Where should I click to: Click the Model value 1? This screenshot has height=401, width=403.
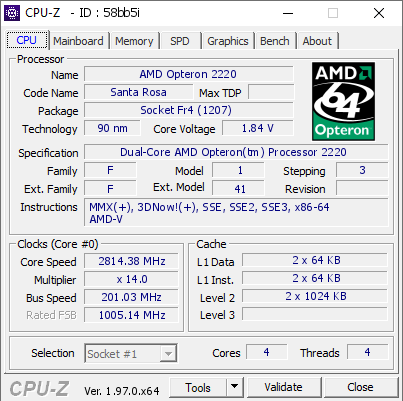238,170
